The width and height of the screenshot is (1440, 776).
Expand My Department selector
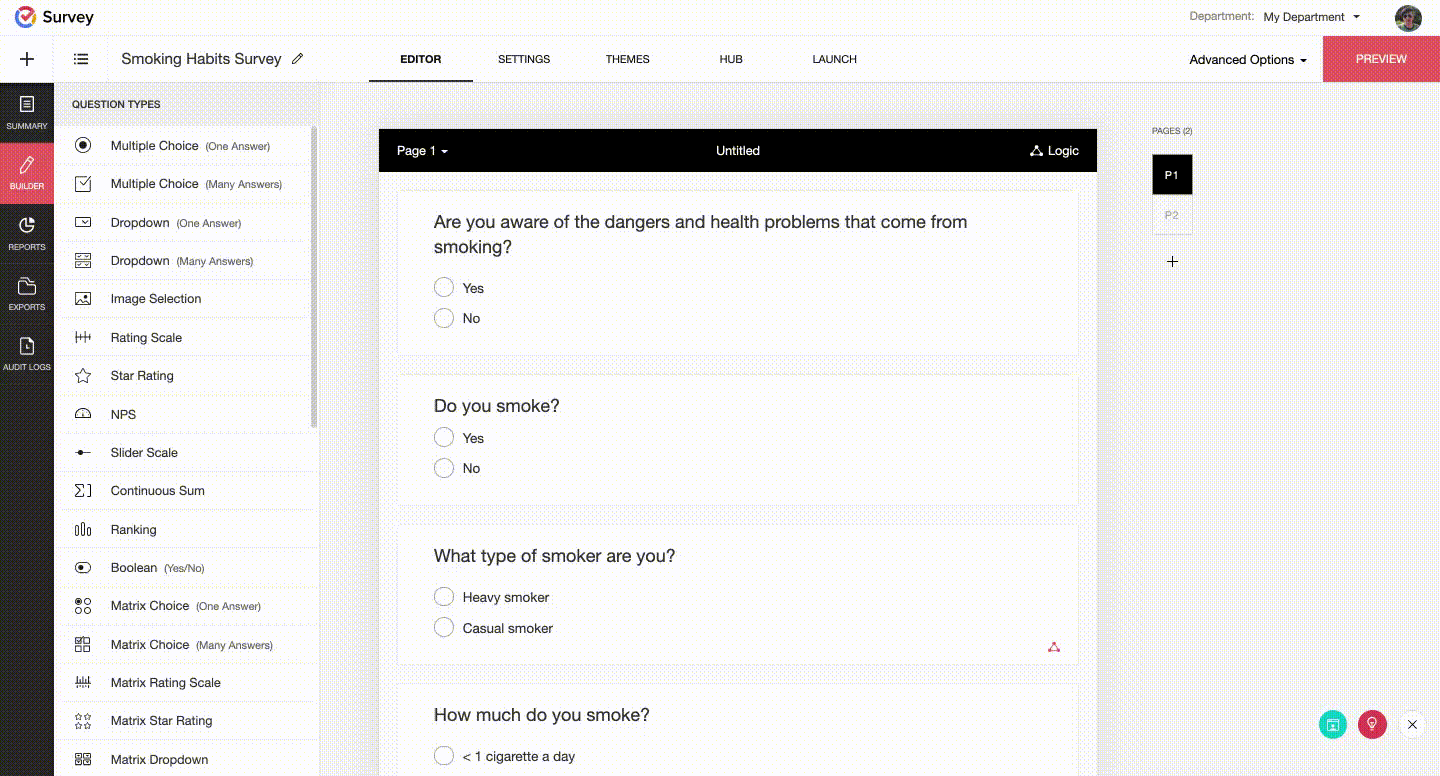tap(1311, 17)
